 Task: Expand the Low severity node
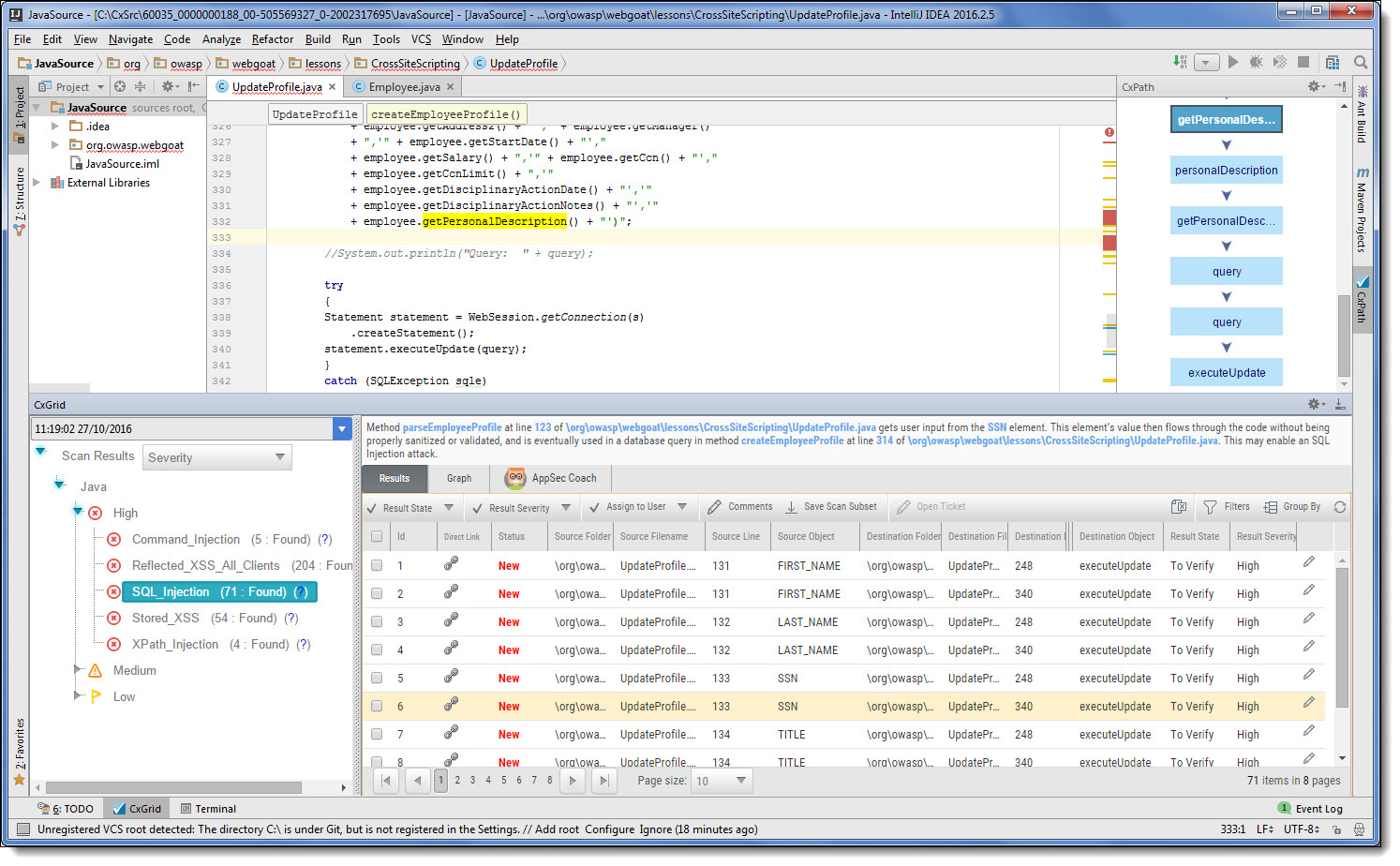(x=78, y=695)
